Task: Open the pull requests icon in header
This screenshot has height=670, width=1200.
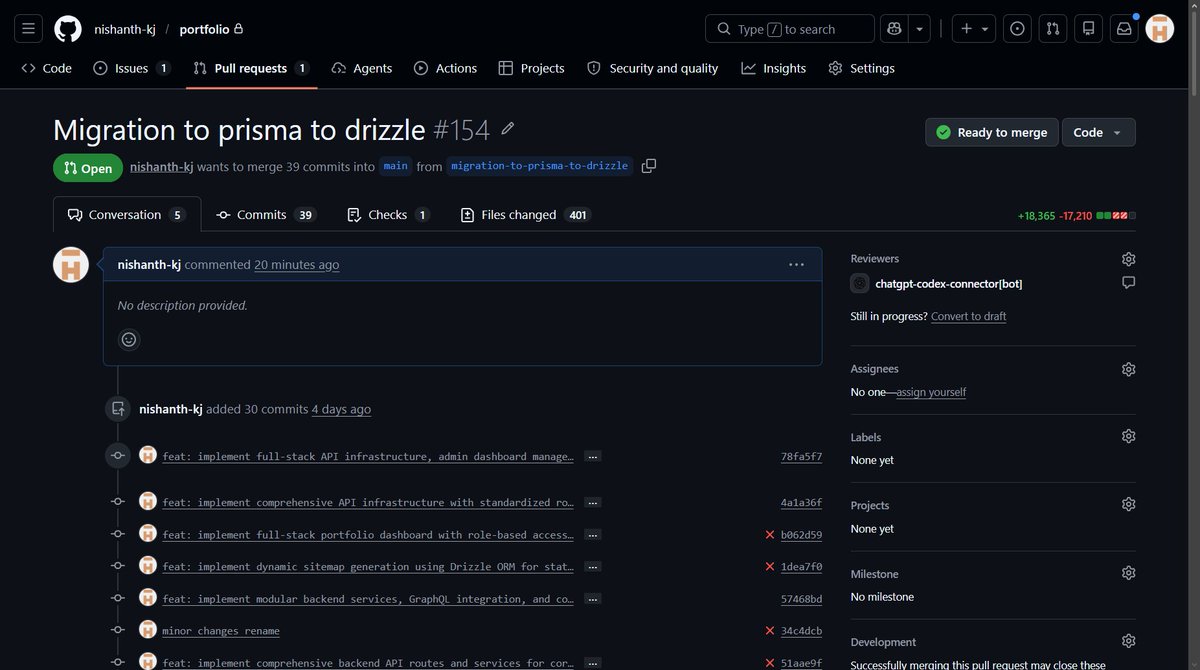Action: 1053,29
